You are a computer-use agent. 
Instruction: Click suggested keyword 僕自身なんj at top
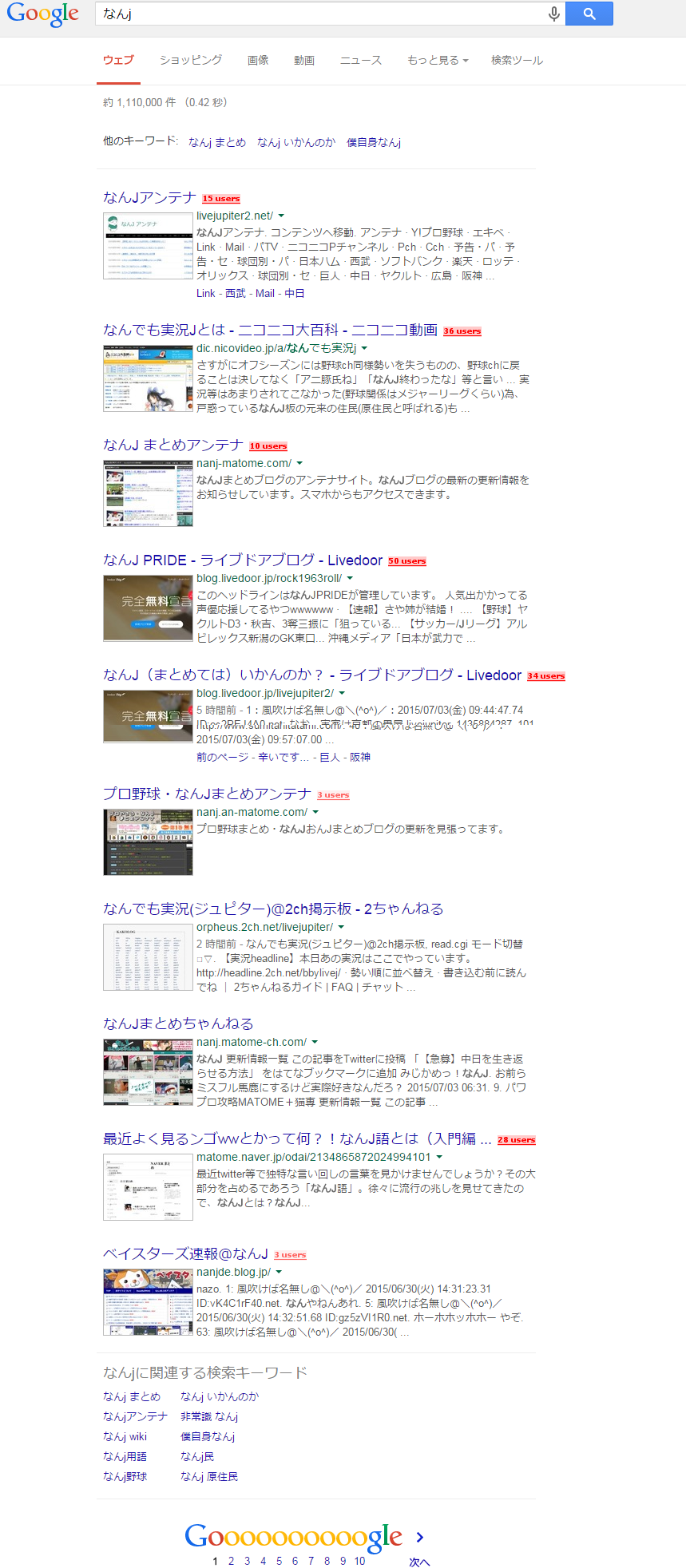pyautogui.click(x=374, y=142)
